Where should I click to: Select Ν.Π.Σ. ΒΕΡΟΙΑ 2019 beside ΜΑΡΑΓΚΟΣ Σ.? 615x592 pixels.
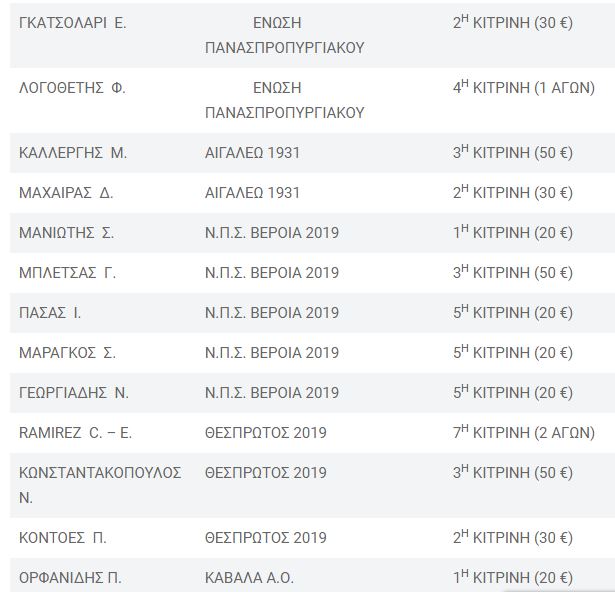click(x=272, y=353)
